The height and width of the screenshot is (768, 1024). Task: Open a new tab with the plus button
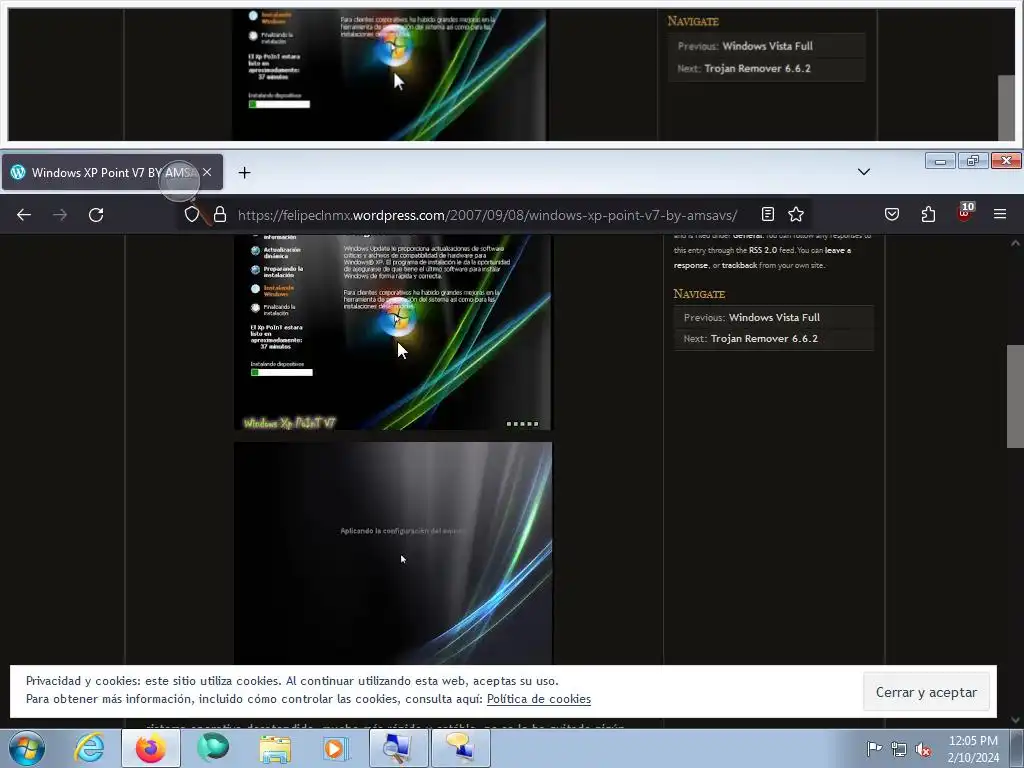pos(244,172)
